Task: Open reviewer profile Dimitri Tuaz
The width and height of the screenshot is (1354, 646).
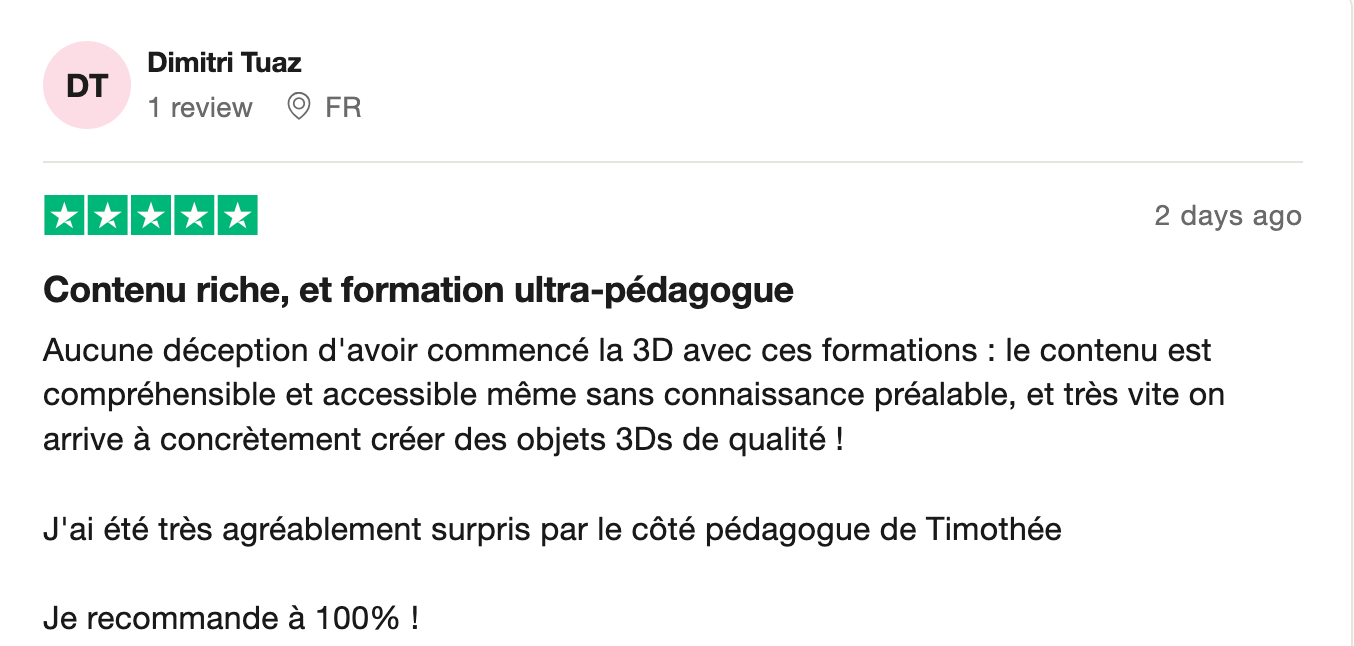Action: pyautogui.click(x=224, y=63)
